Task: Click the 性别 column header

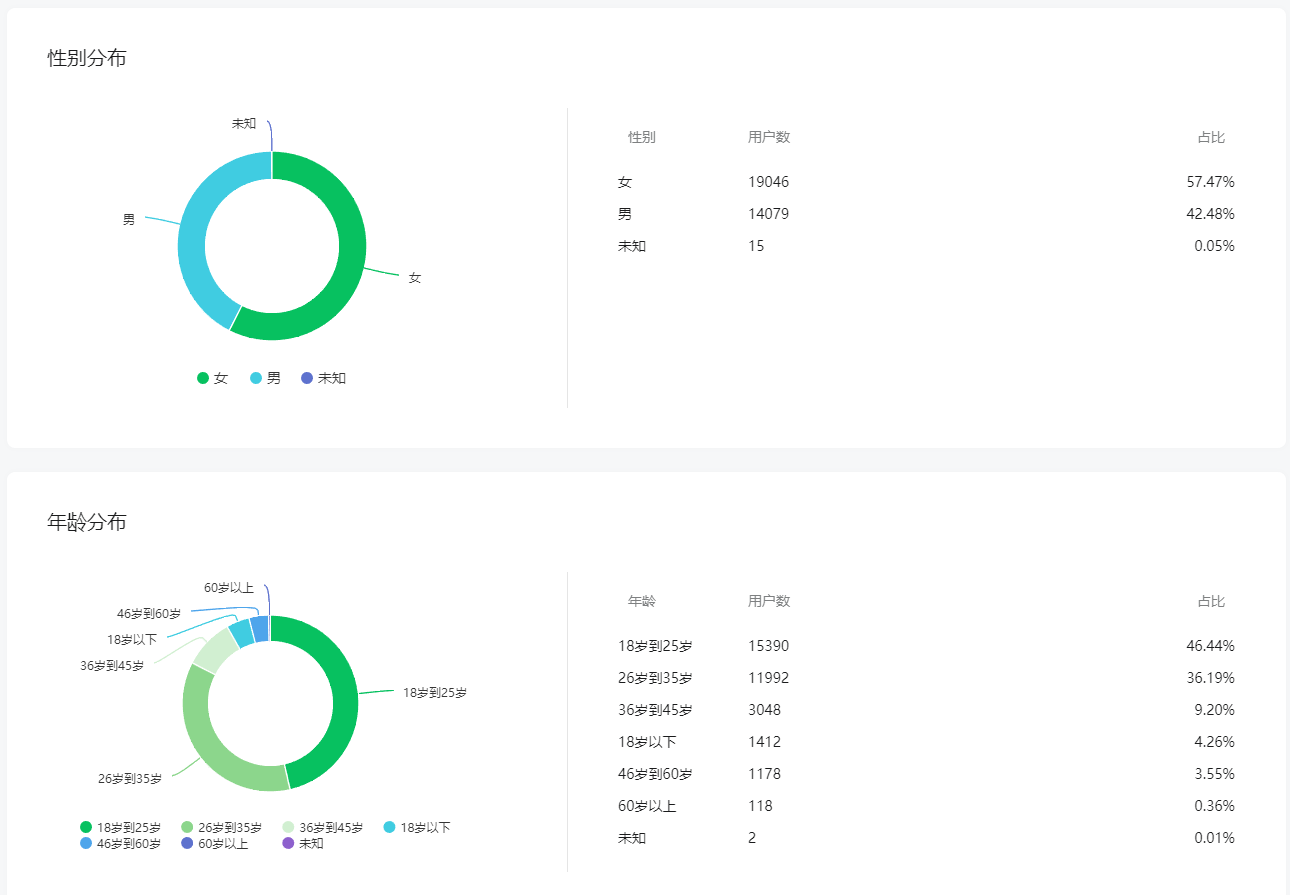Action: point(641,137)
